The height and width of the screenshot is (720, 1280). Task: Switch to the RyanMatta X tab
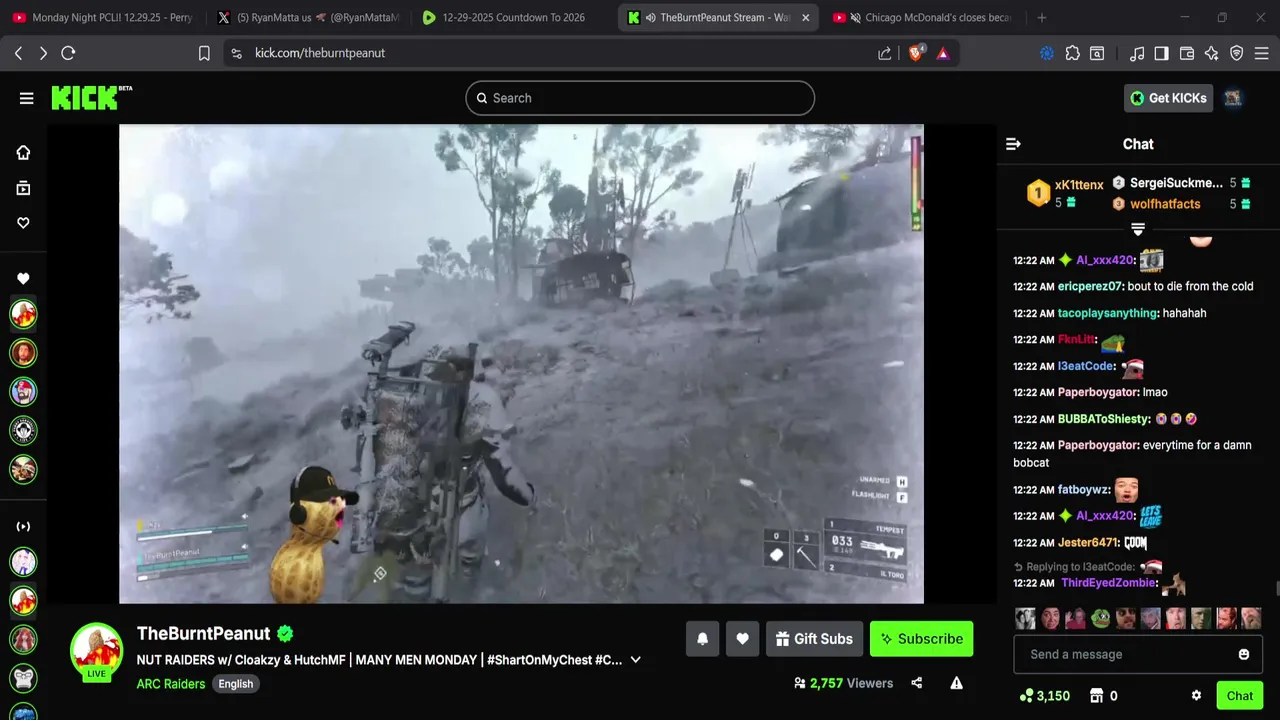pyautogui.click(x=310, y=17)
